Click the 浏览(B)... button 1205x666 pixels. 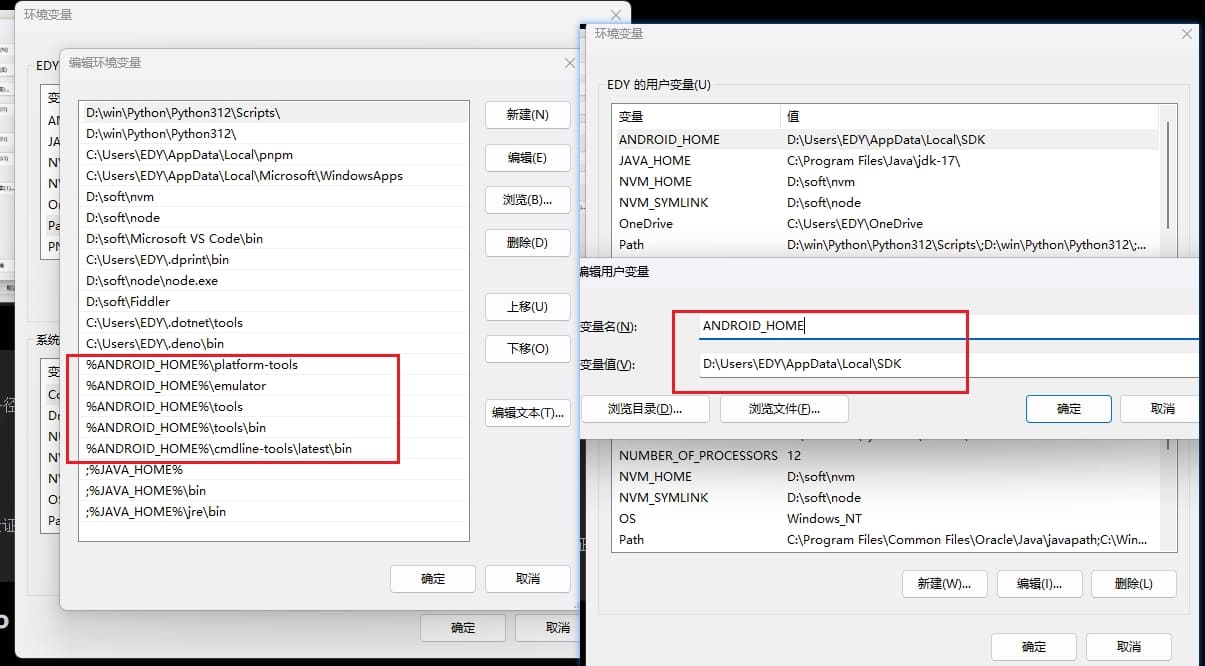click(x=527, y=200)
